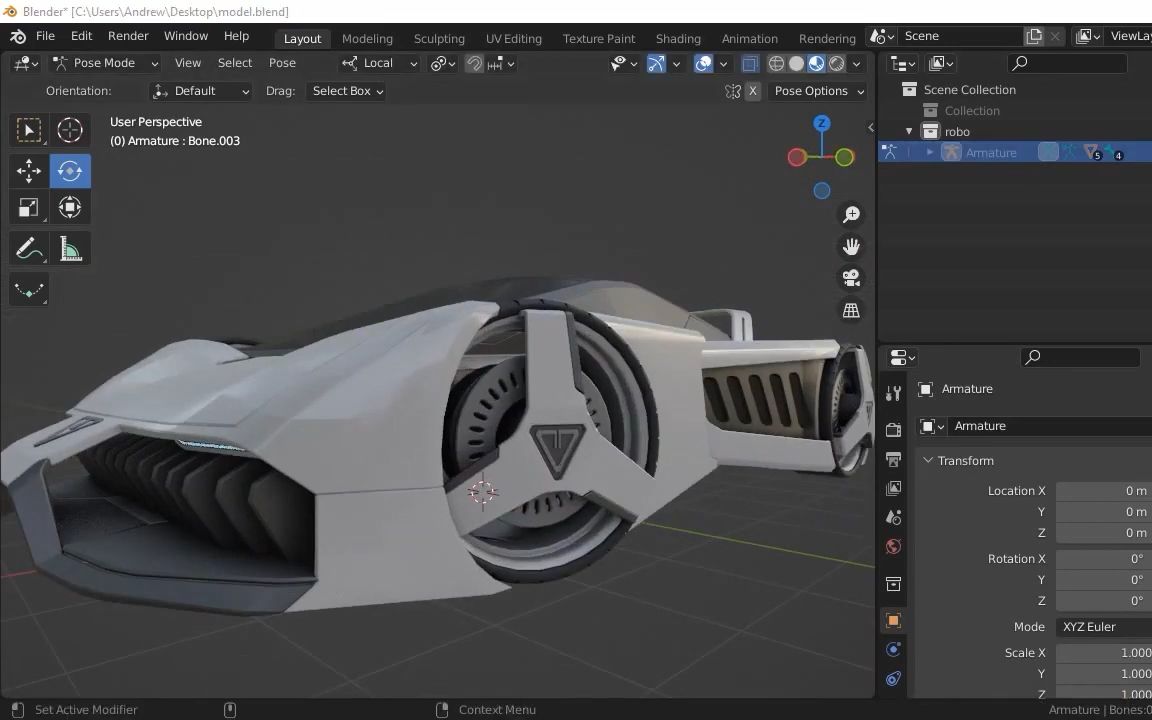
Task: Open the Object properties tab
Action: click(893, 621)
